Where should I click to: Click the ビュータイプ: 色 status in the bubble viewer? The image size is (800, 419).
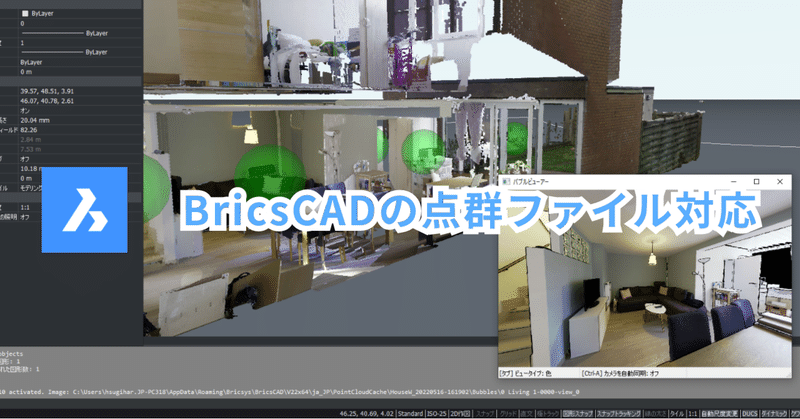pyautogui.click(x=526, y=374)
